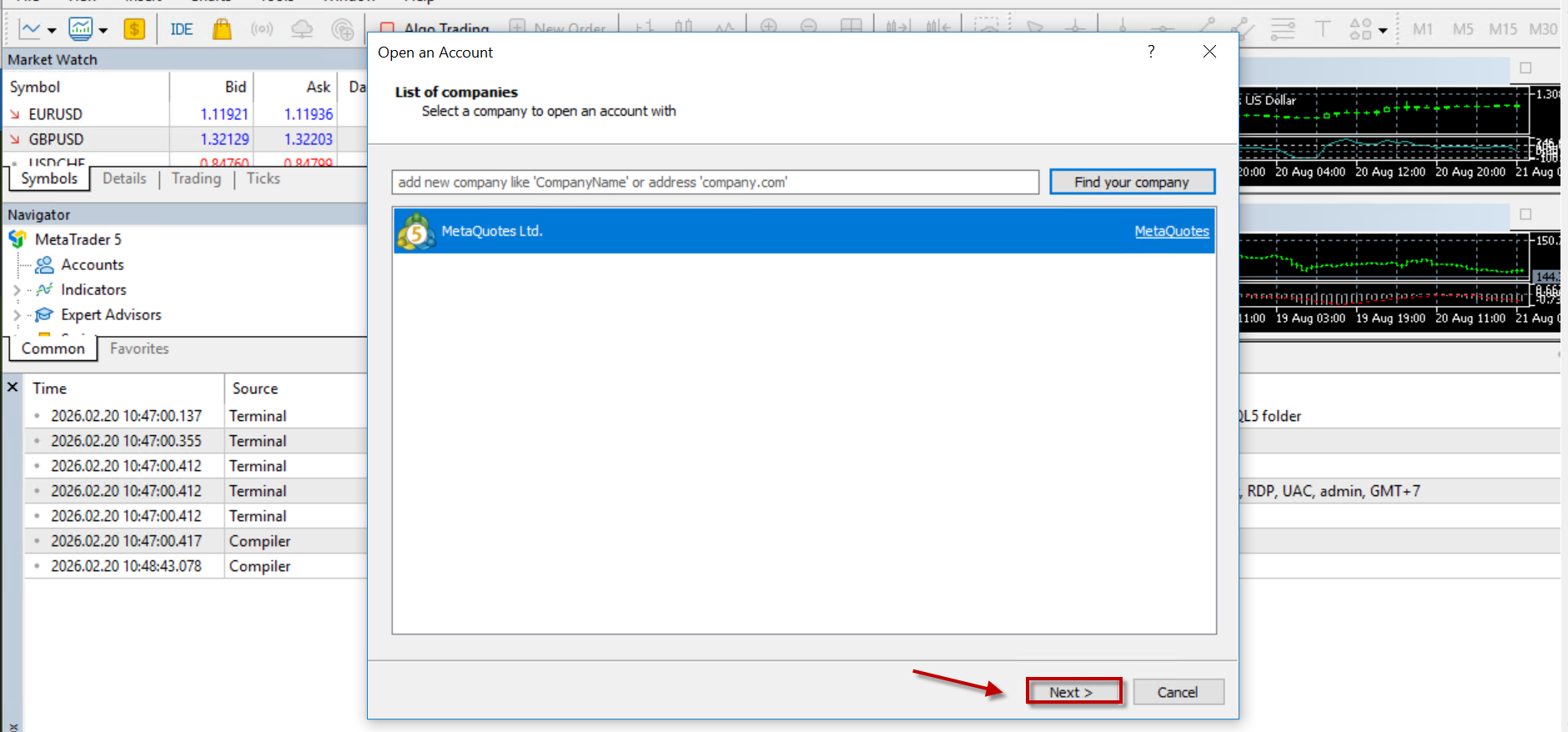Open the MetaQuotes hyperlink
1568x732 pixels.
[x=1171, y=231]
